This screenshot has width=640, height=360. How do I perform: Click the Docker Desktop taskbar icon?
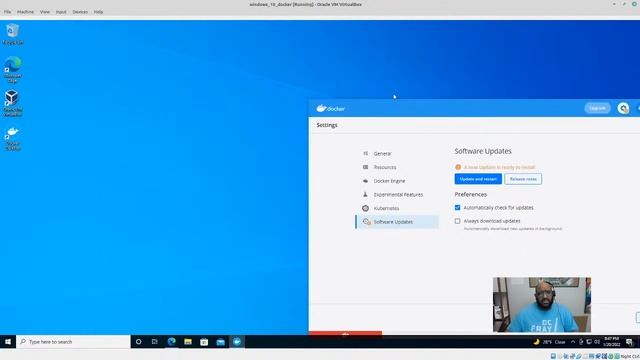point(237,342)
